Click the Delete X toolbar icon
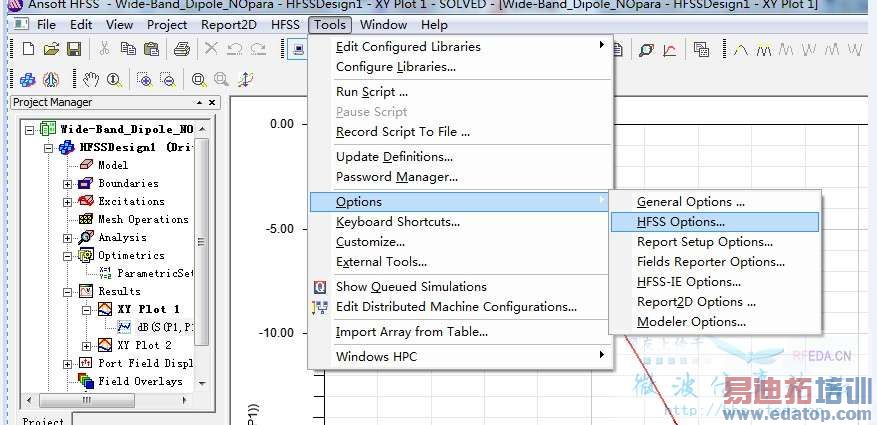Screen dimensions: 877x425 pos(211,49)
